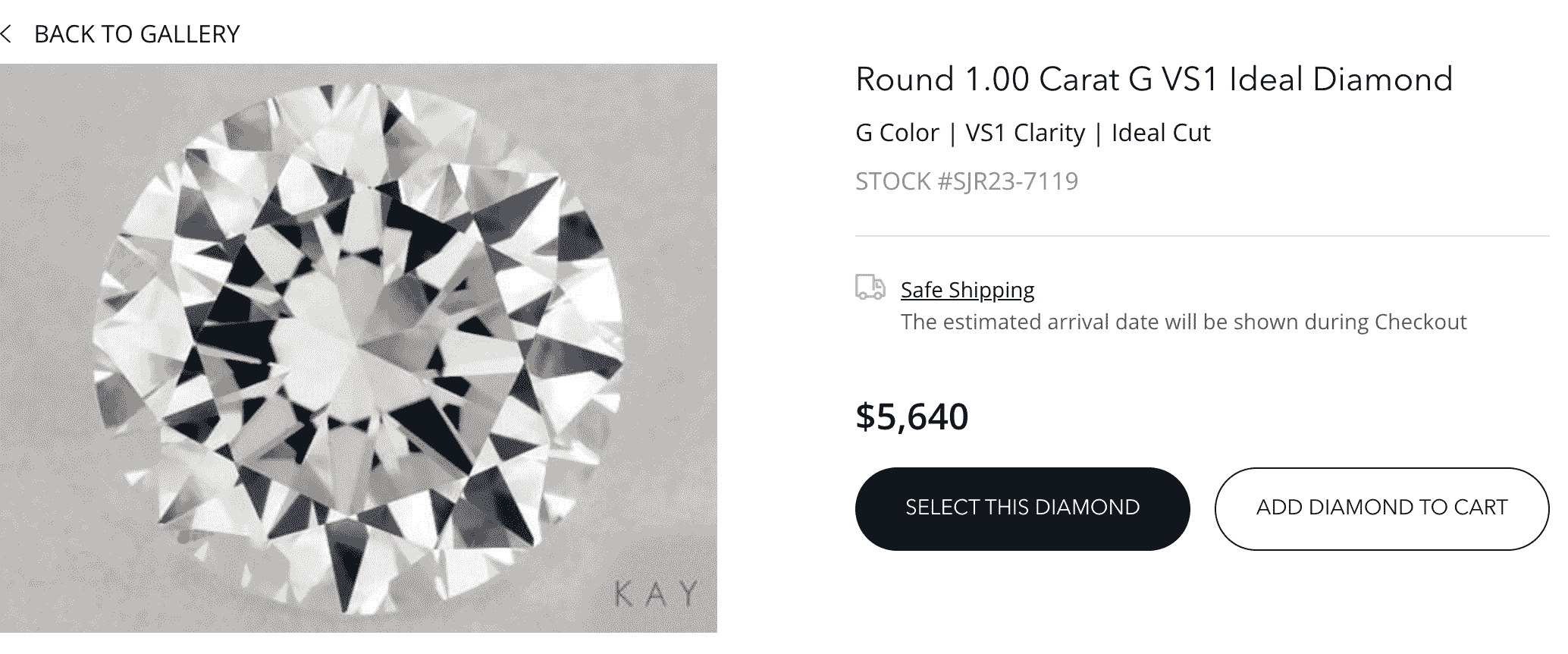Click the Ideal Cut specification text
Viewport: 1568px width, 654px height.
tap(1161, 133)
